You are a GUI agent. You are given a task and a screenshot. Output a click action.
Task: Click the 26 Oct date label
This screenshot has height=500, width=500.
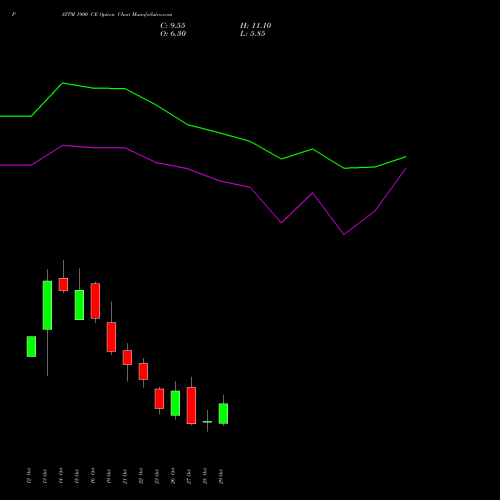tap(173, 476)
